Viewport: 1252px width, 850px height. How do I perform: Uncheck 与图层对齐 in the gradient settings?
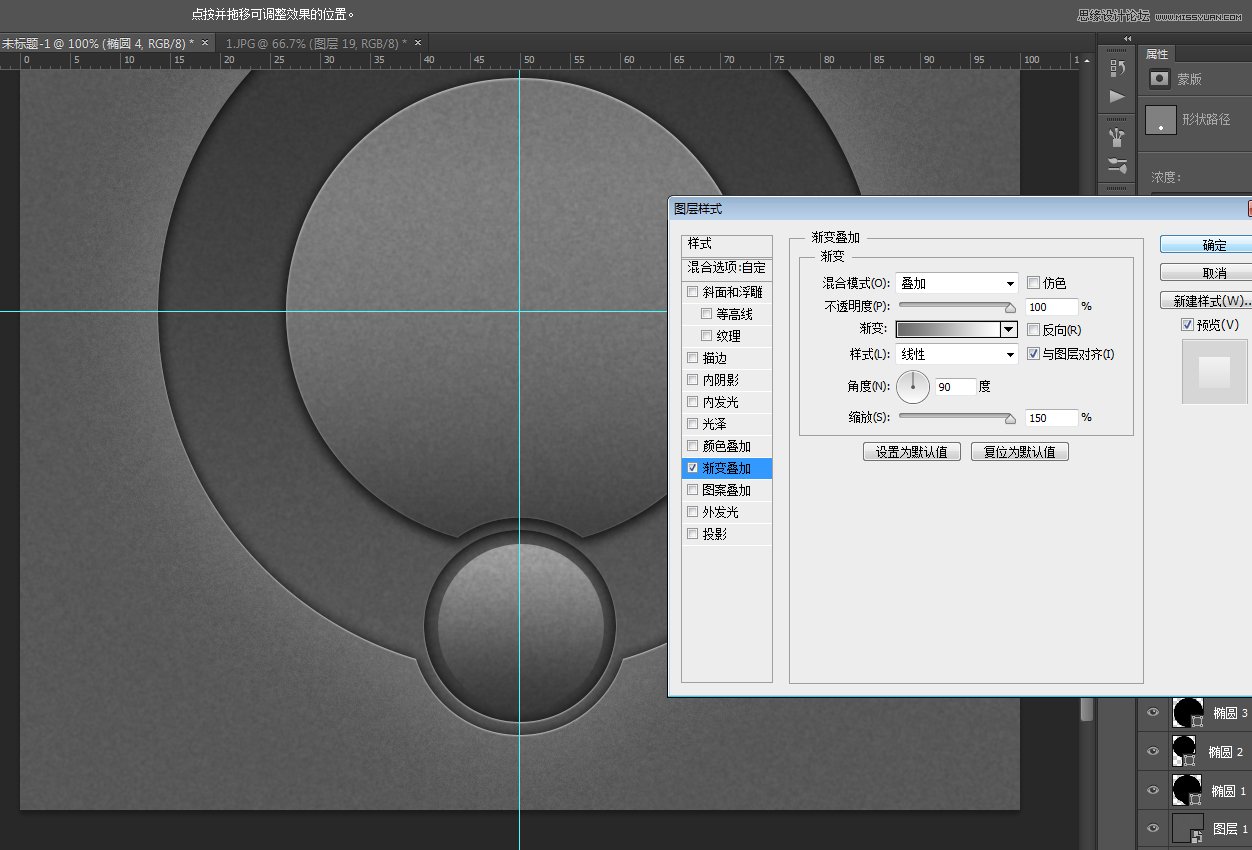coord(1033,354)
